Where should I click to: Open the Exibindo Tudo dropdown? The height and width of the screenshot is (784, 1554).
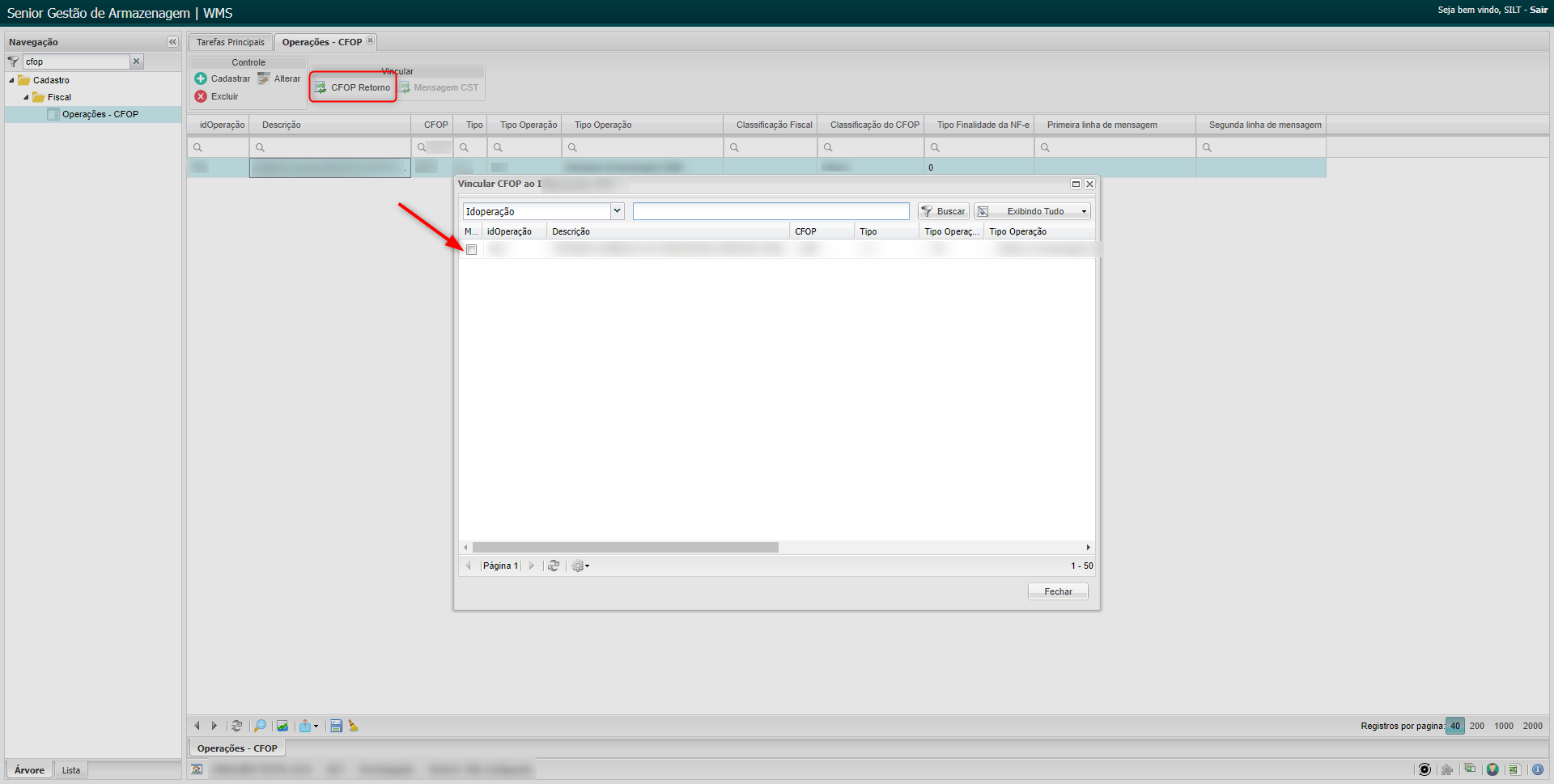pyautogui.click(x=1084, y=211)
